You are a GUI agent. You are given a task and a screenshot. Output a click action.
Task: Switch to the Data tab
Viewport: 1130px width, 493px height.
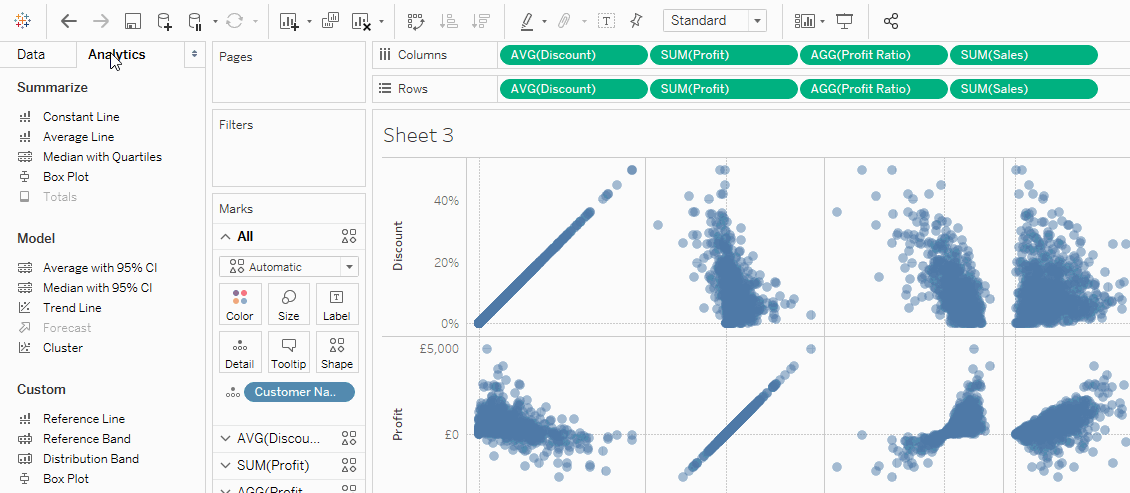pos(31,55)
